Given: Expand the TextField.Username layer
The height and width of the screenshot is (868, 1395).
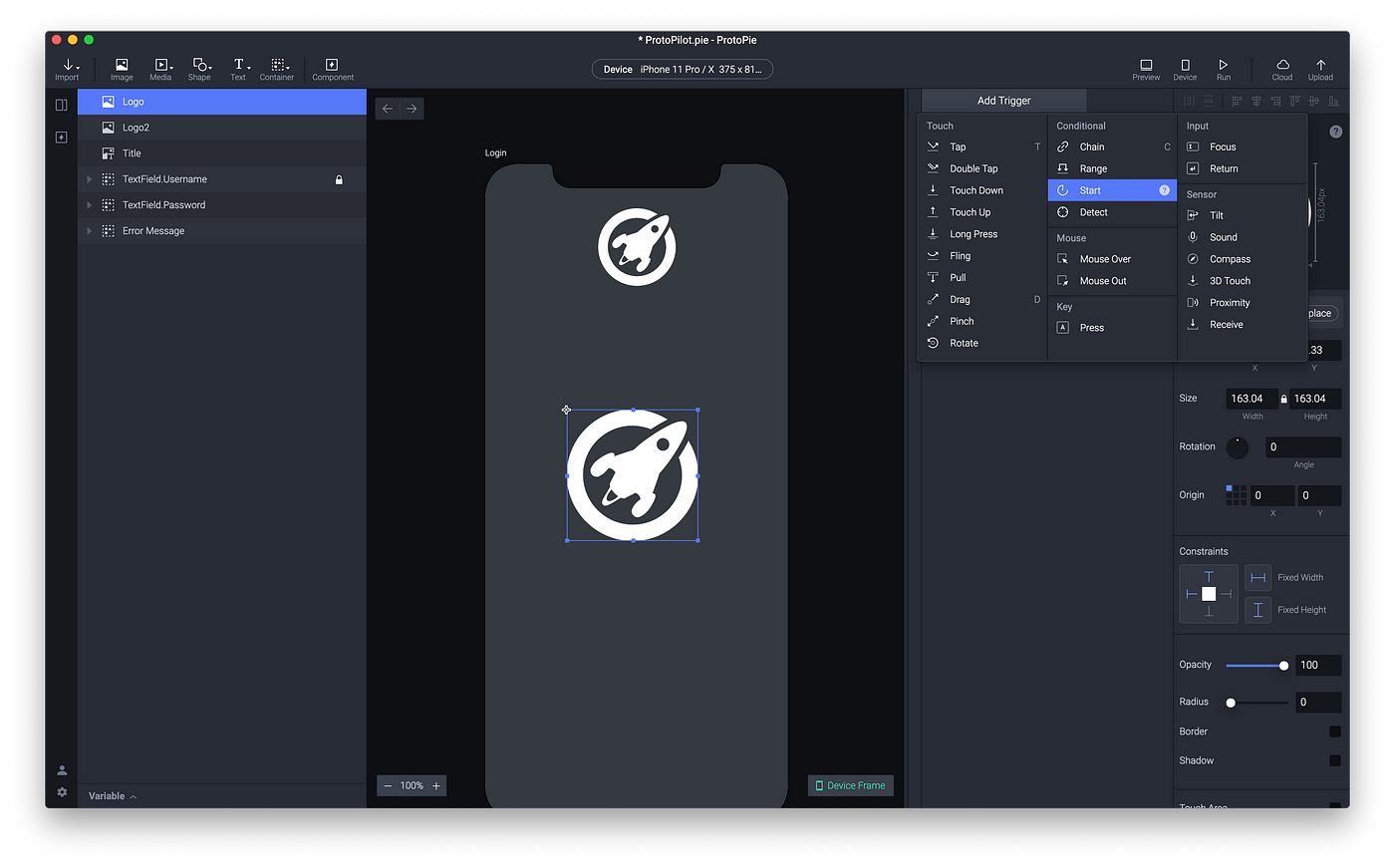Looking at the screenshot, I should pyautogui.click(x=90, y=179).
